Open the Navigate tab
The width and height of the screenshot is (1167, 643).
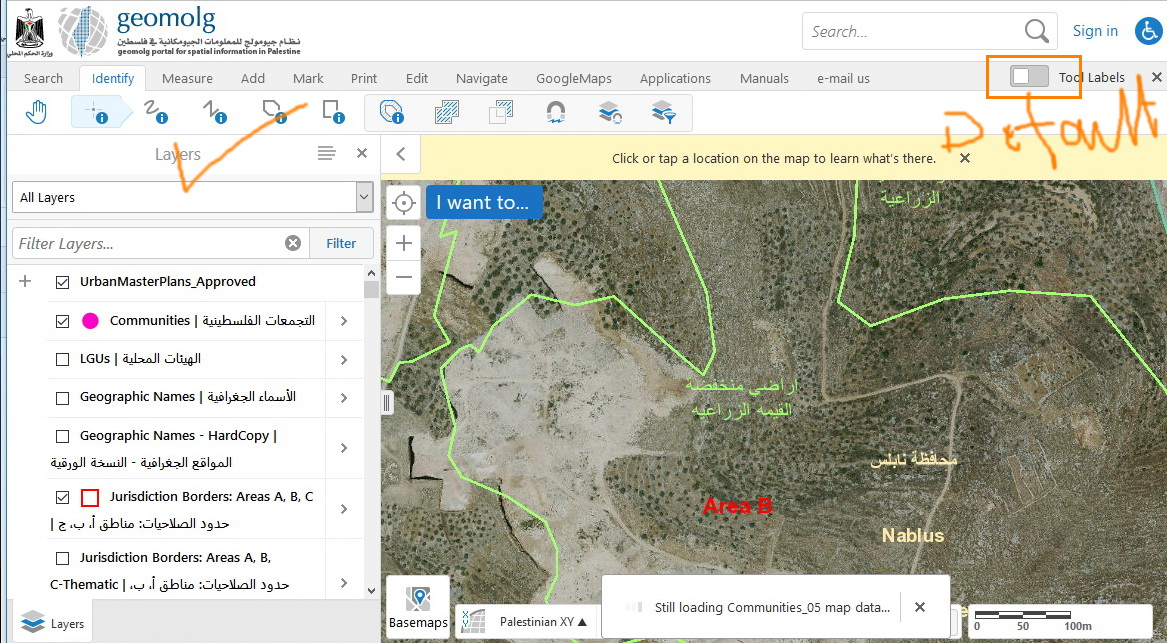482,78
